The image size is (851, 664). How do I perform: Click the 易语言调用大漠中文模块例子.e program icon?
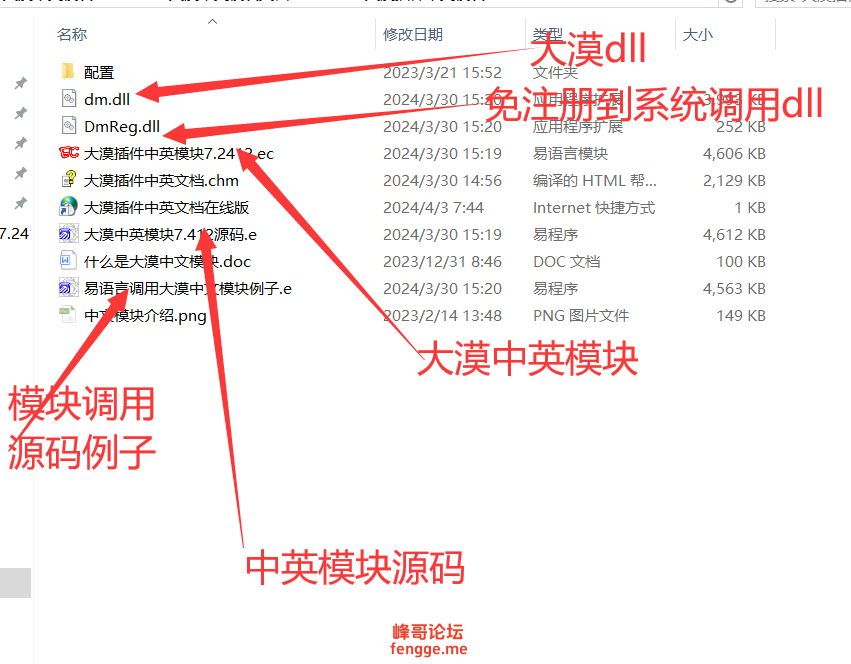68,288
